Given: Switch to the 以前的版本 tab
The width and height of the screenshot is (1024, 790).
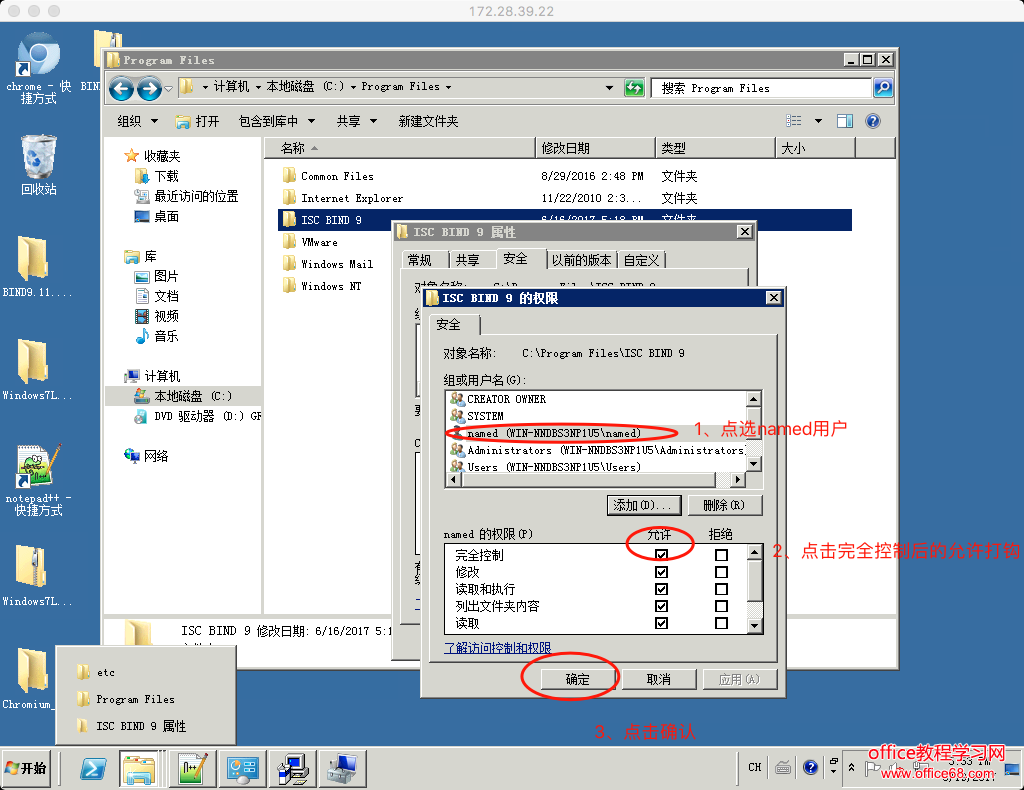Looking at the screenshot, I should coord(581,261).
